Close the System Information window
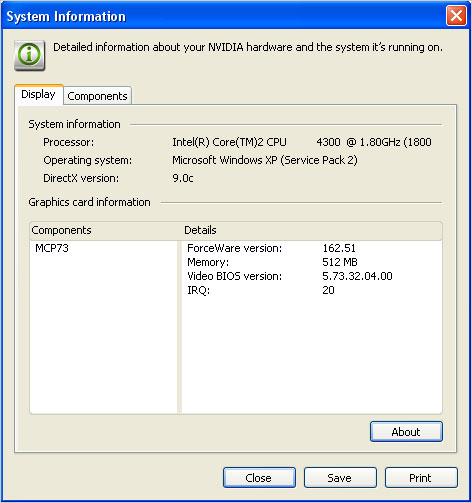 point(456,16)
